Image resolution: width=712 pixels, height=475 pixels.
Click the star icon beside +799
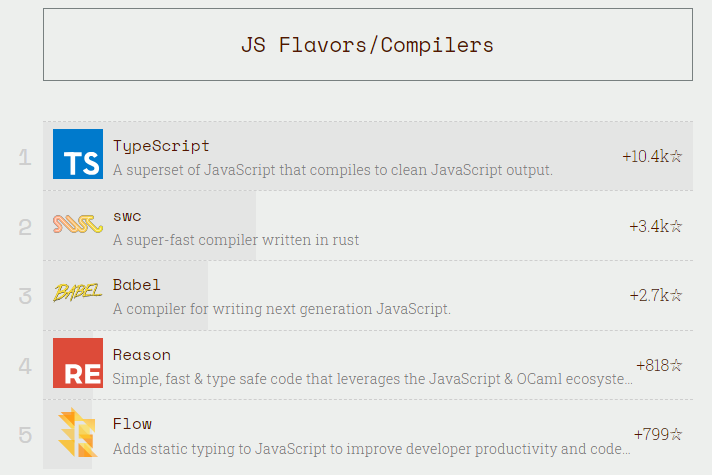coord(676,435)
